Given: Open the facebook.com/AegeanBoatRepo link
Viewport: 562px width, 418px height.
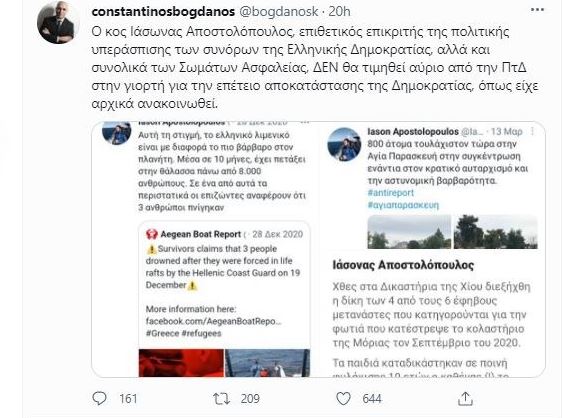Looking at the screenshot, I should click(x=214, y=321).
